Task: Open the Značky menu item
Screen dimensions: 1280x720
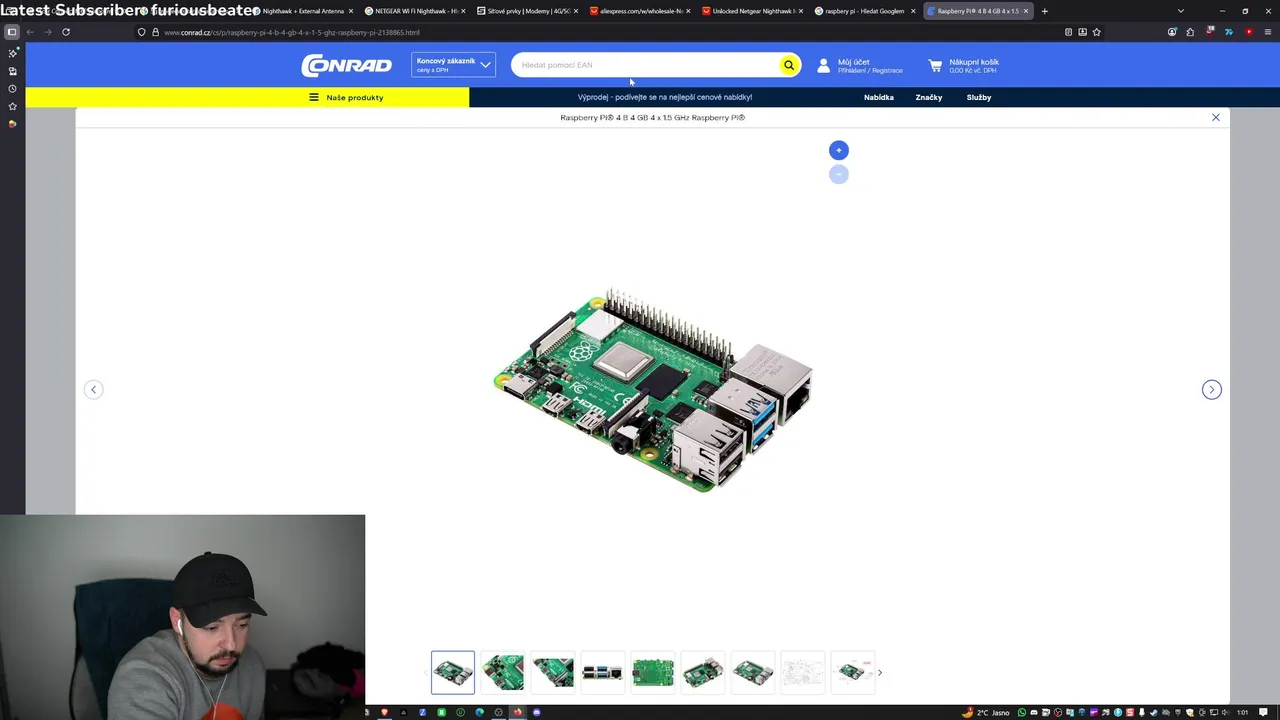Action: 929,97
